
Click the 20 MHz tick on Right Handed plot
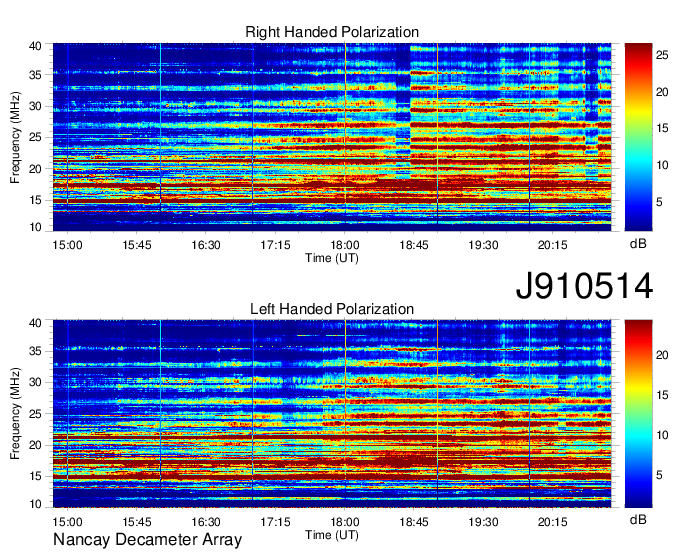[x=36, y=169]
